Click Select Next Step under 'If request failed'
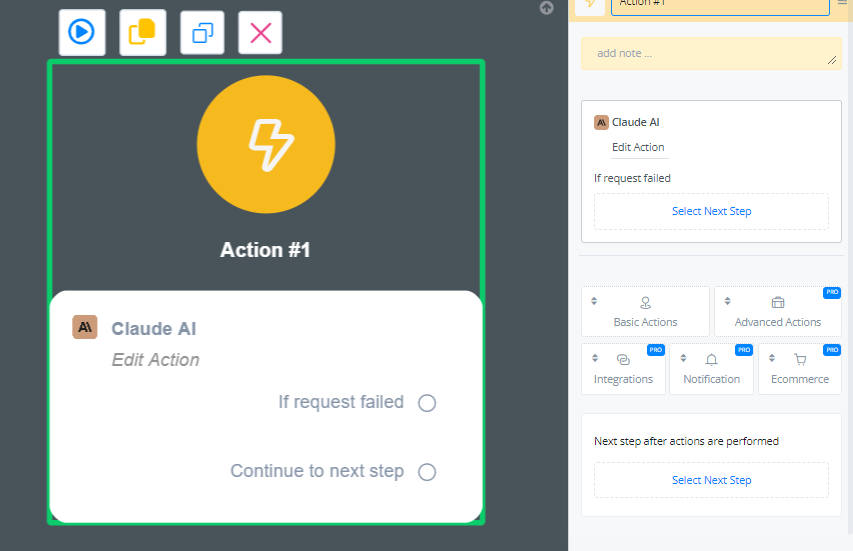 (x=711, y=211)
